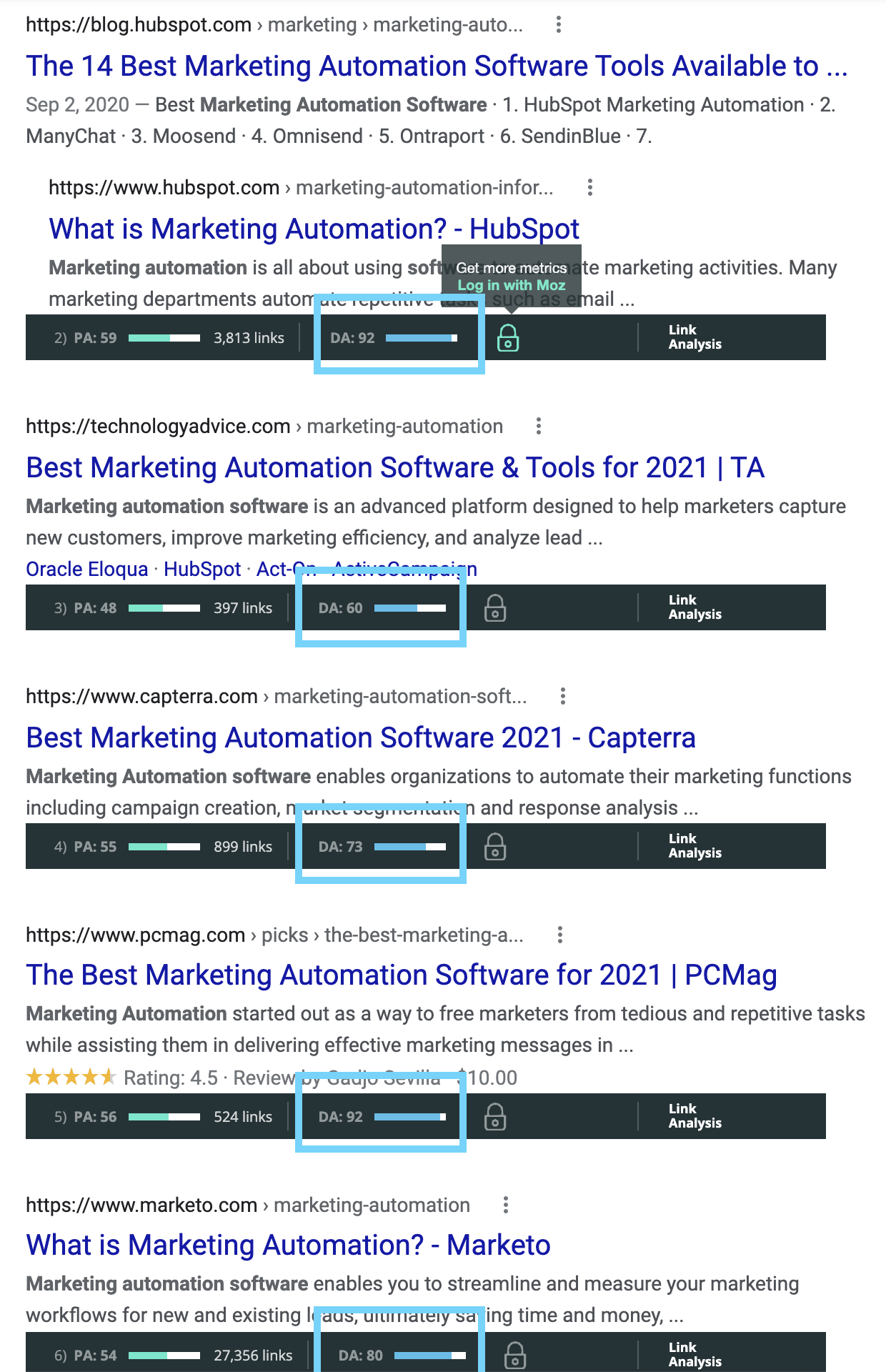This screenshot has height=1372, width=886.
Task: Click '397 links' in TechnologyAdvice MozBar
Action: (243, 608)
